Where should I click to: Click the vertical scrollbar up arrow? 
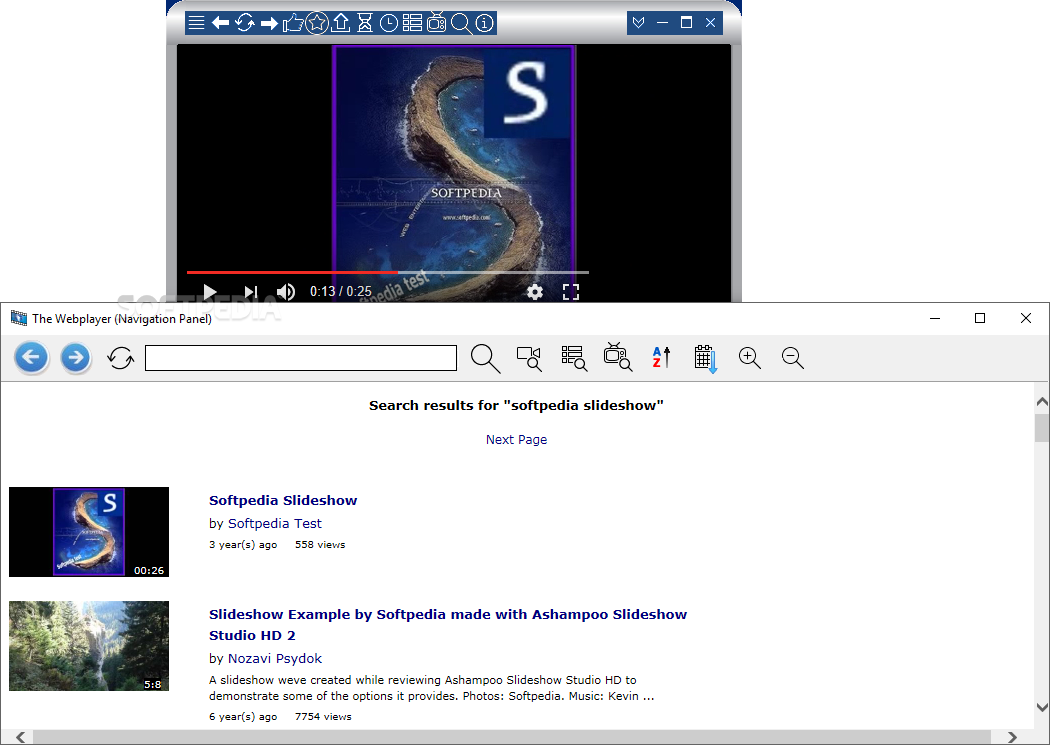1042,402
